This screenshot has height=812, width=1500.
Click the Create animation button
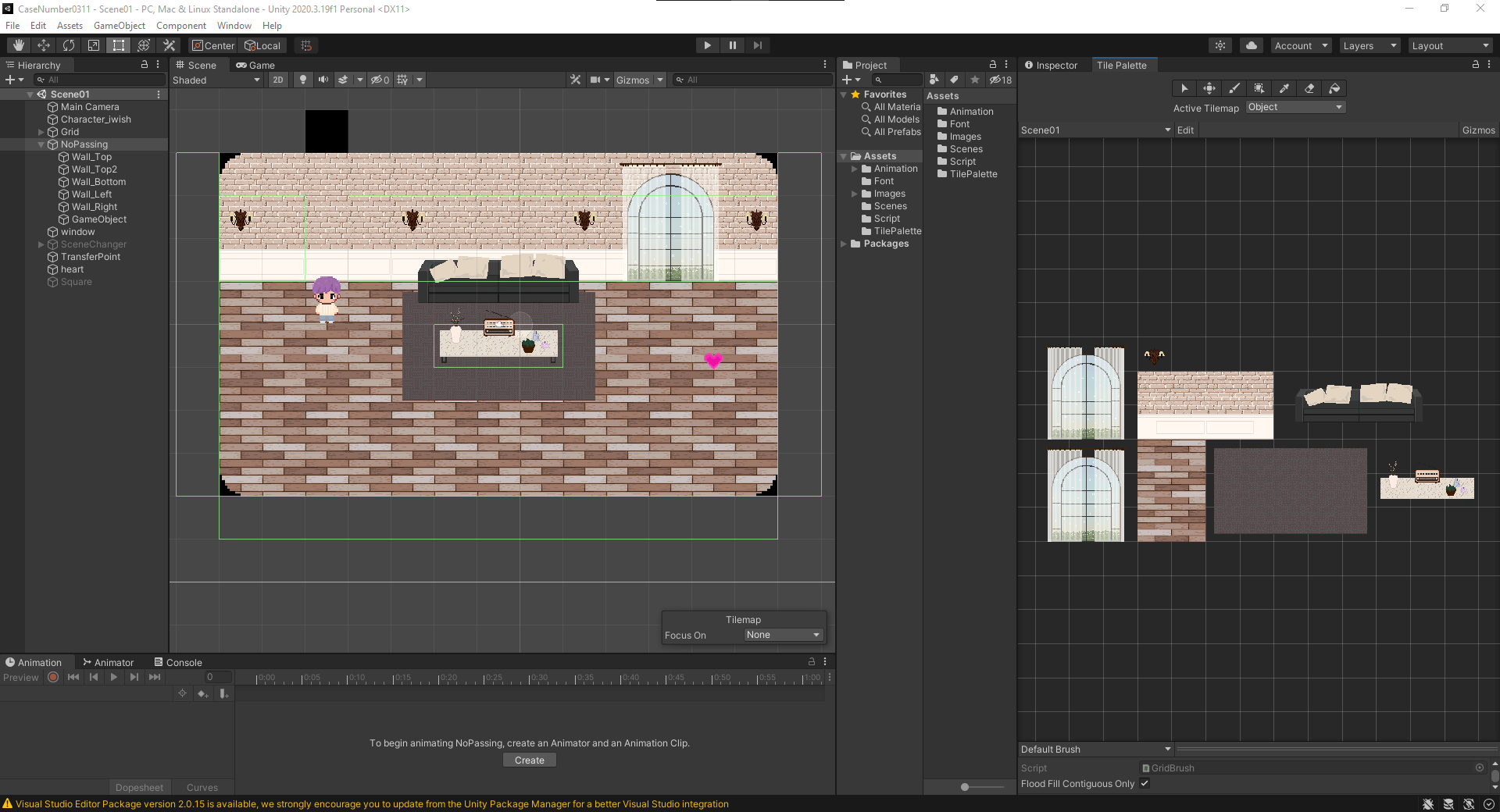[x=530, y=760]
